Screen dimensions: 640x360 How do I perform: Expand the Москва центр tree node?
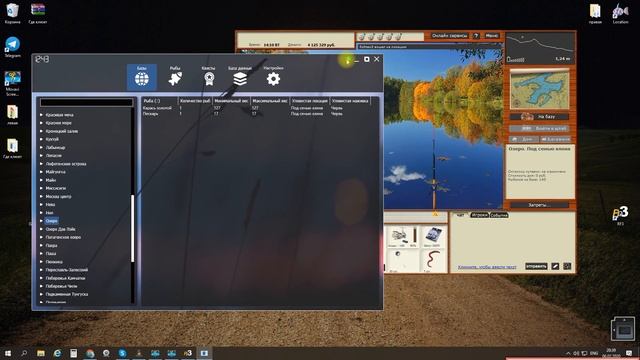pos(42,196)
